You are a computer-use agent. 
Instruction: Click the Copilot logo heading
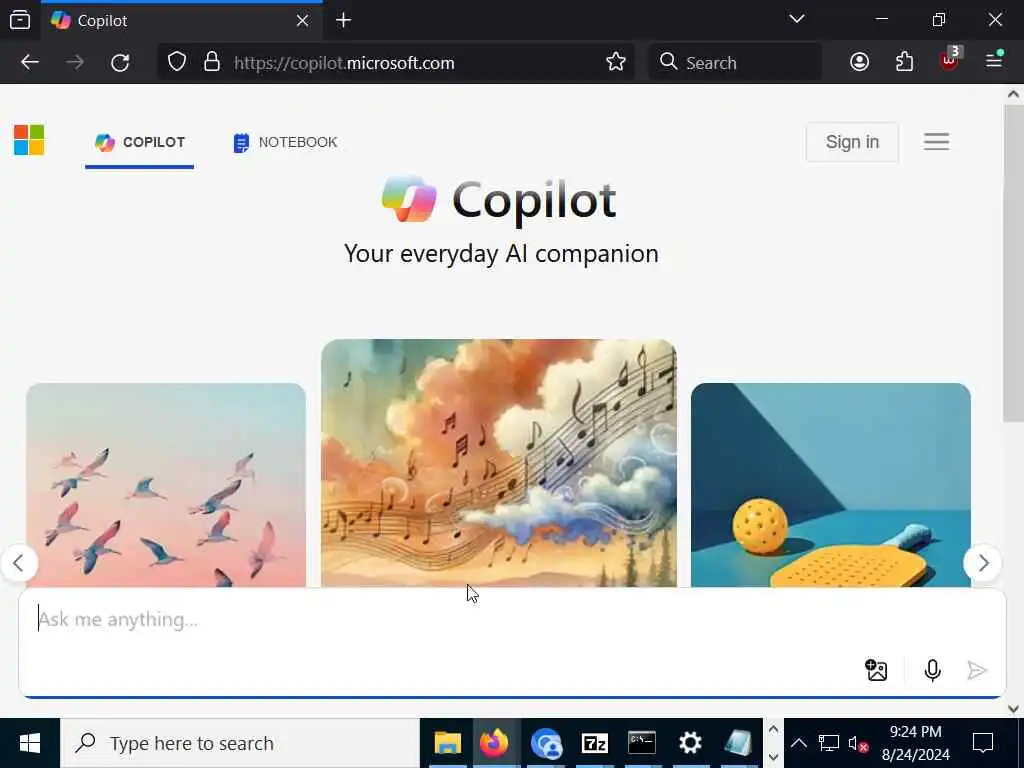click(x=499, y=200)
